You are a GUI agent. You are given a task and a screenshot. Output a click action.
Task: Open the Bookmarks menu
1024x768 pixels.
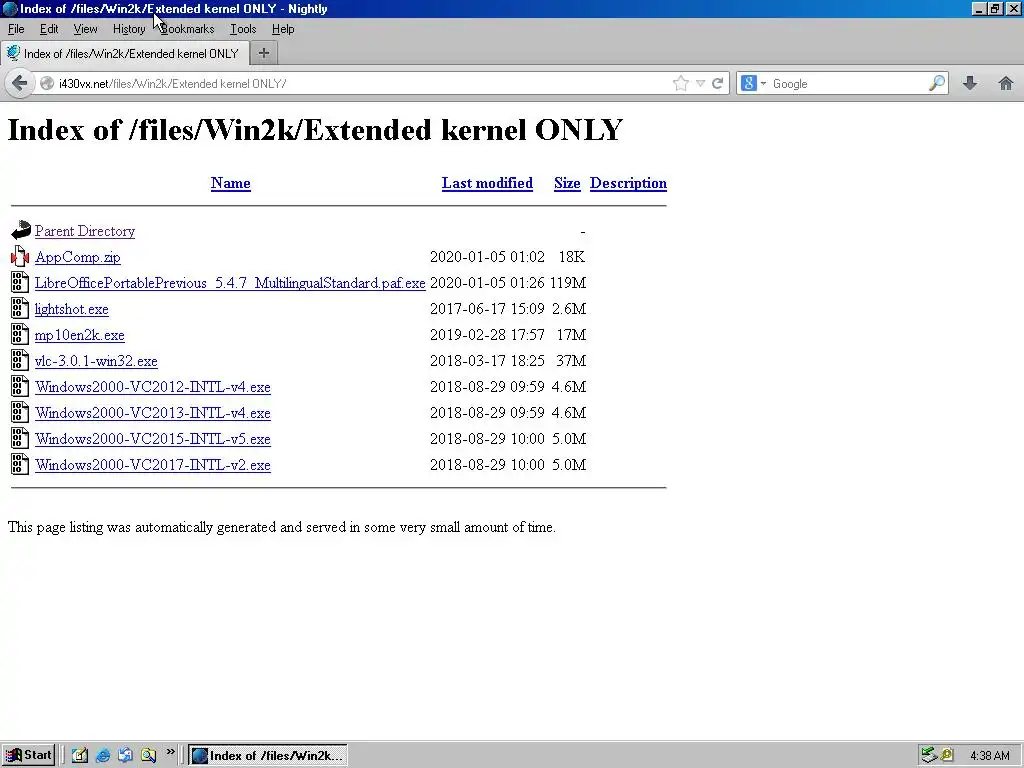pyautogui.click(x=187, y=29)
